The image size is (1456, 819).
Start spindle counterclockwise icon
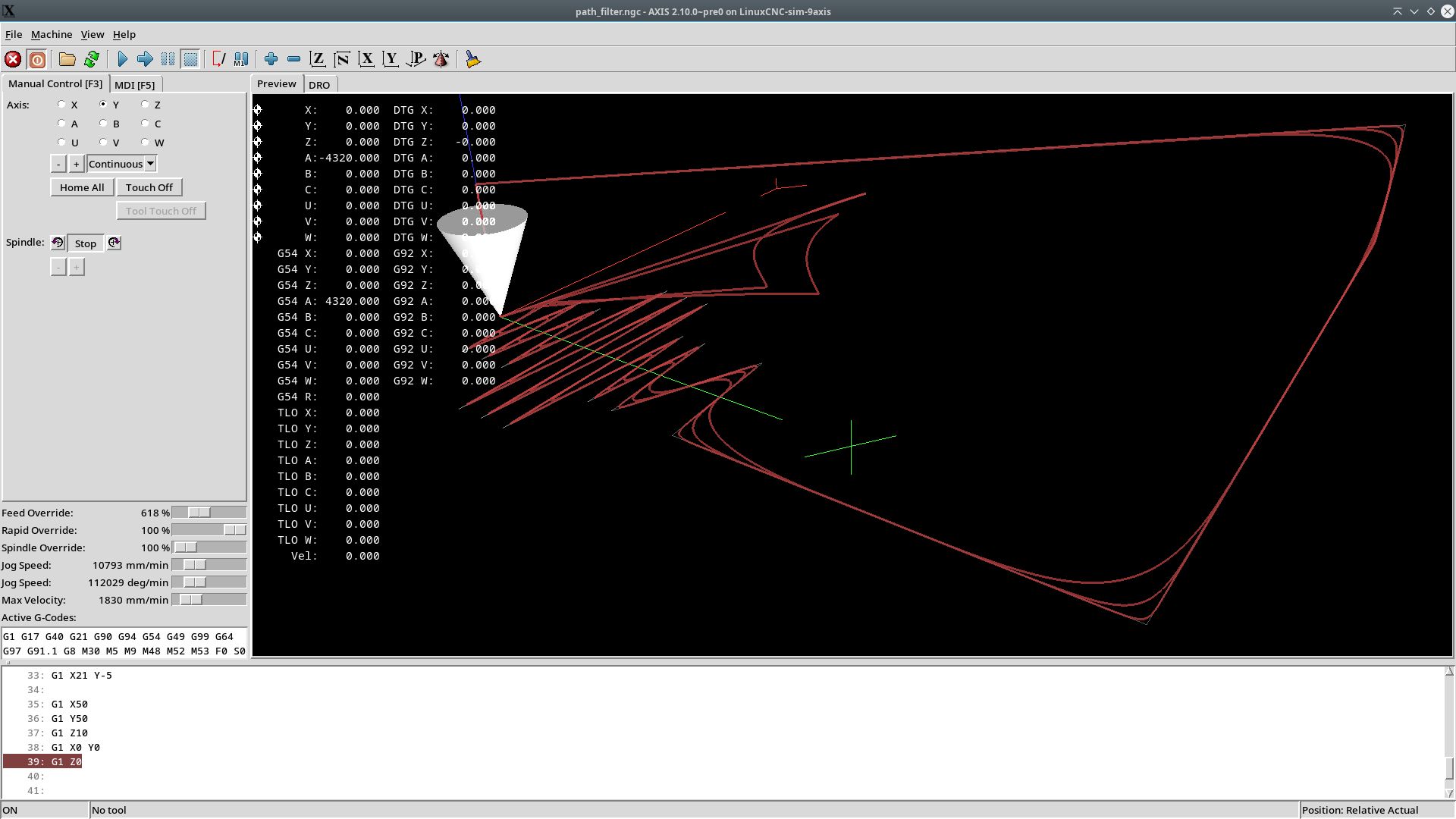pyautogui.click(x=58, y=243)
